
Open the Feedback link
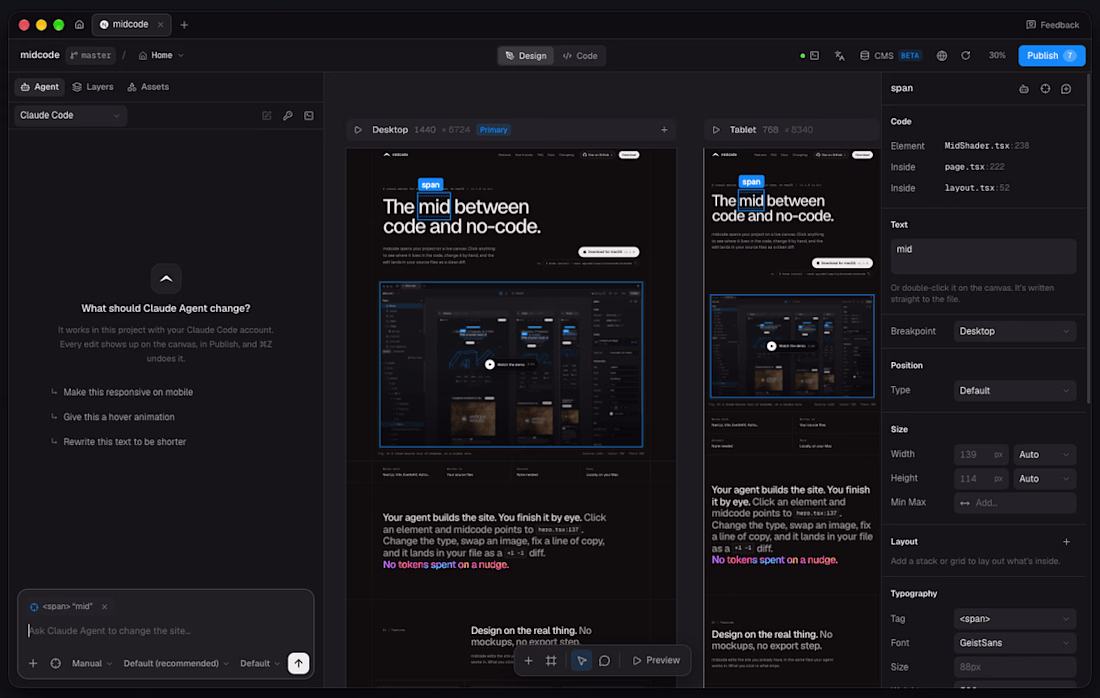tap(1052, 25)
